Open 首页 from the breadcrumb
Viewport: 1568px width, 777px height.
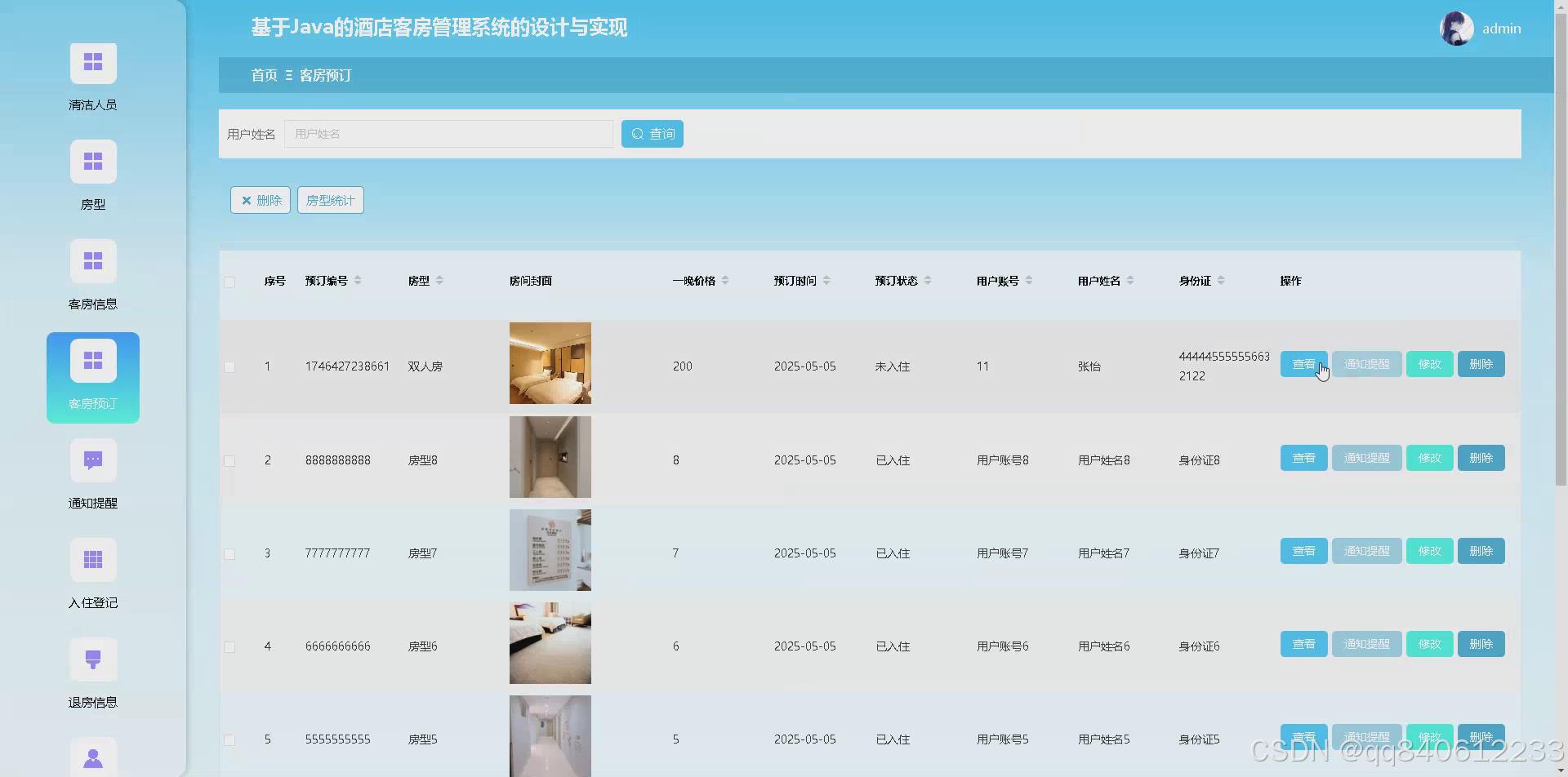pos(263,75)
